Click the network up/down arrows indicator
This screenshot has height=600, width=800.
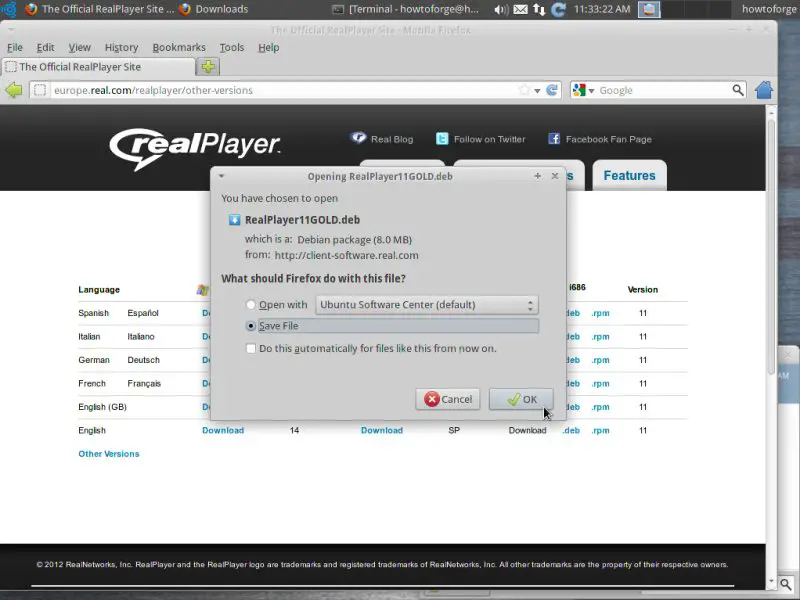539,9
